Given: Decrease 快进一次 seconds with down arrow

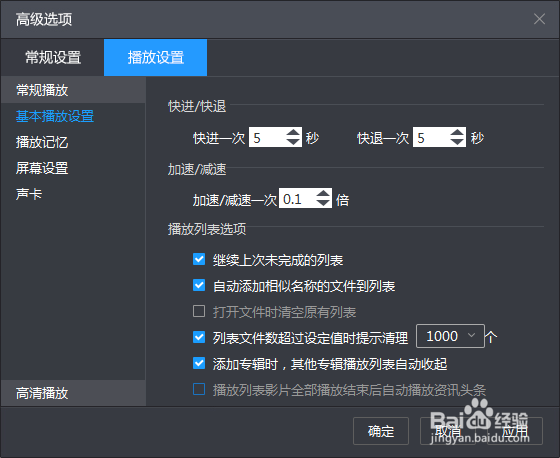Looking at the screenshot, I should [293, 141].
